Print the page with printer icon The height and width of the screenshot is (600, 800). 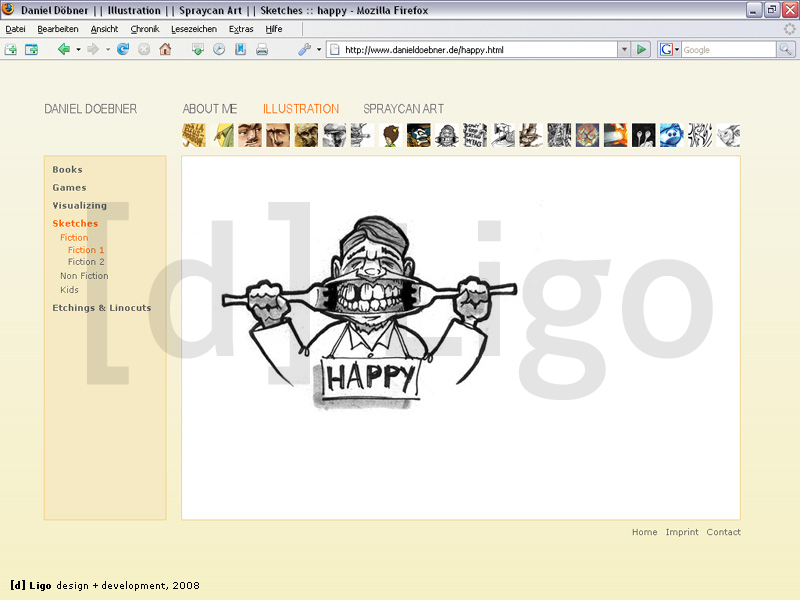(x=262, y=49)
